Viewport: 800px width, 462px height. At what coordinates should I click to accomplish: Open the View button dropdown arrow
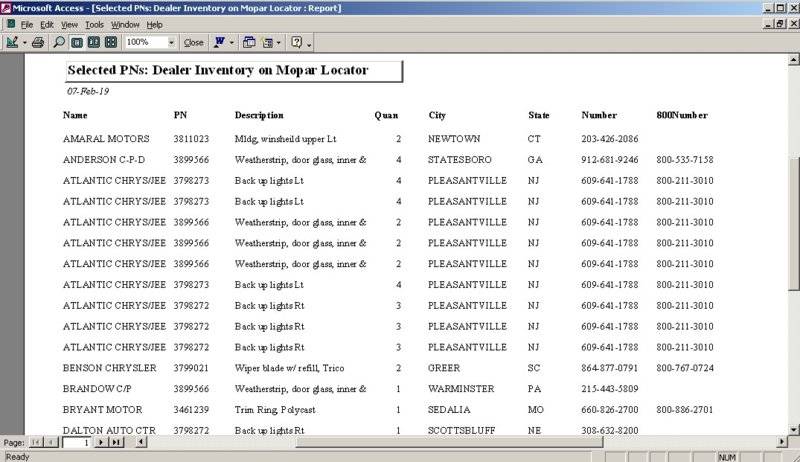point(24,43)
